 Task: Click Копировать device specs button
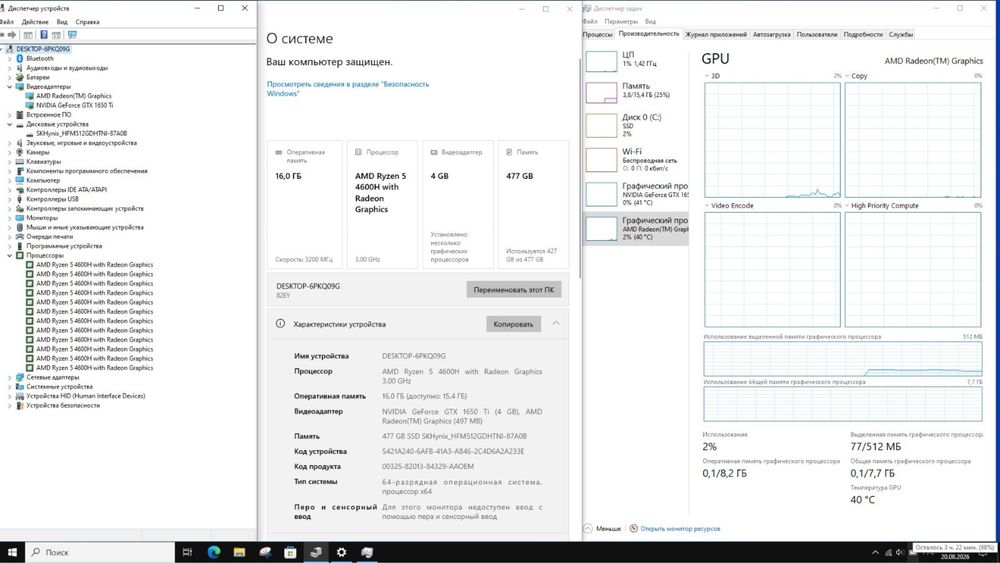tap(513, 324)
